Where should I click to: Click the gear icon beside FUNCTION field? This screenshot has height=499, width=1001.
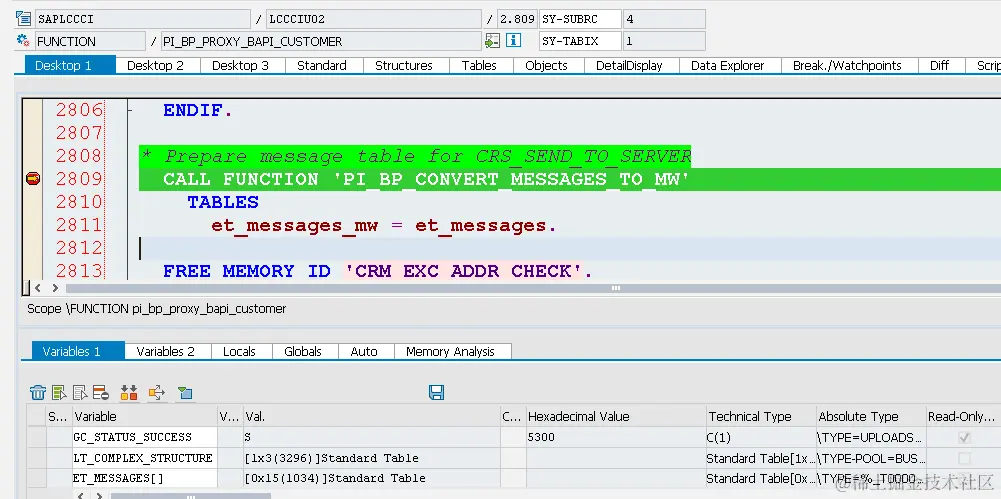(24, 41)
